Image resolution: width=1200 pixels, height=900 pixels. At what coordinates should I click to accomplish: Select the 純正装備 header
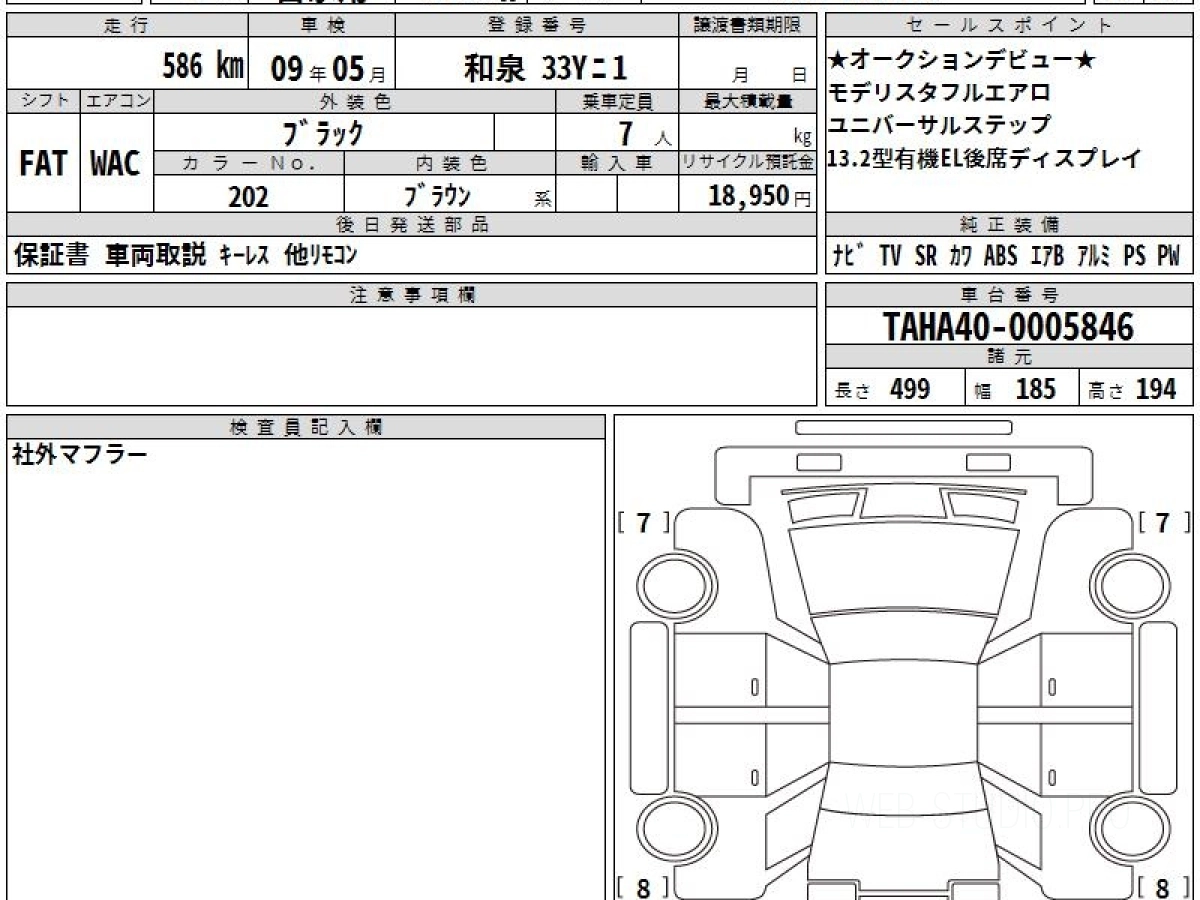[1009, 225]
